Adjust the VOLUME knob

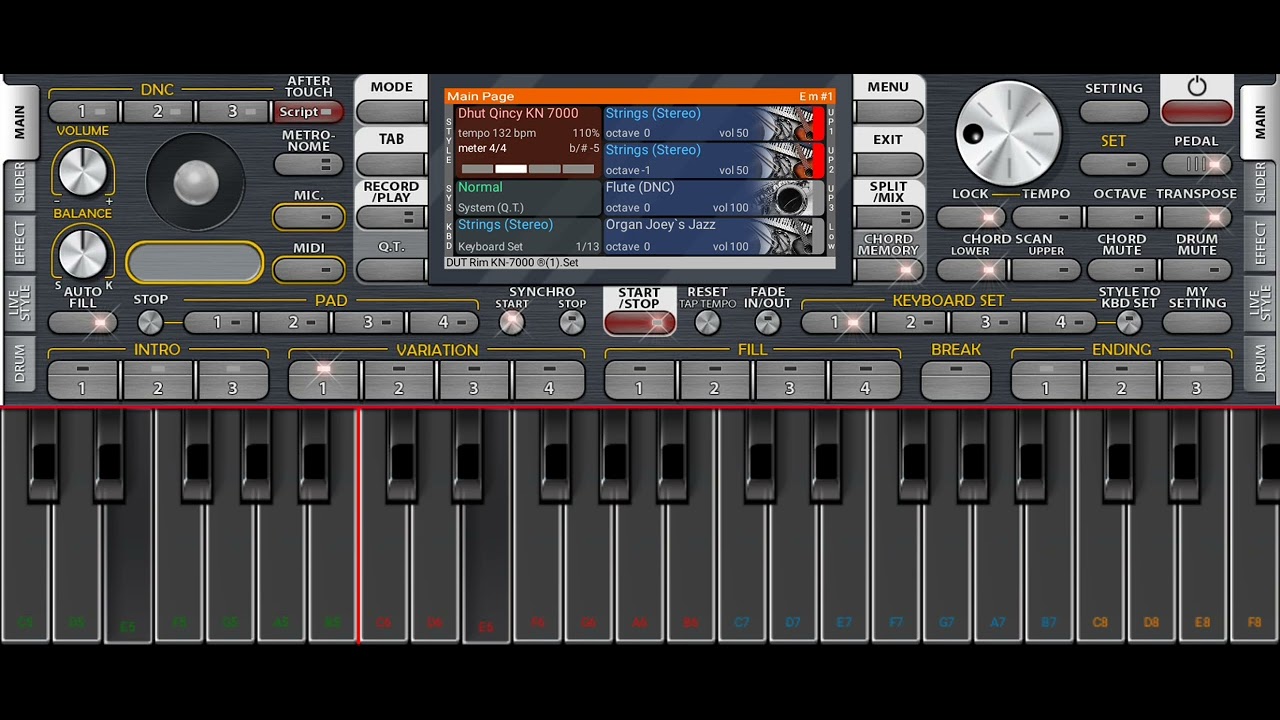[x=83, y=170]
